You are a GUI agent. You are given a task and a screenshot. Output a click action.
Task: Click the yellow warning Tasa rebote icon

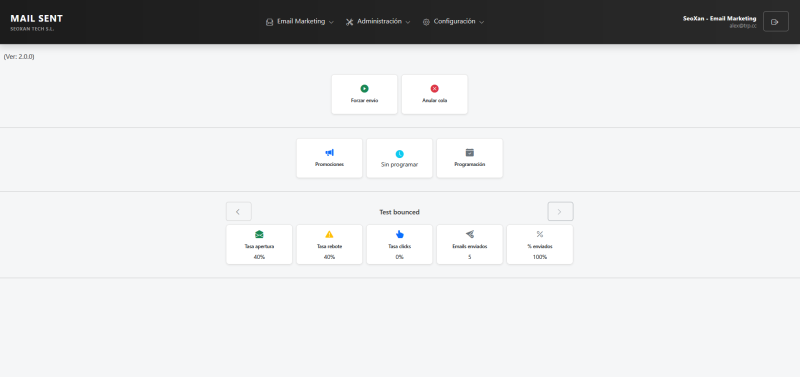329,234
